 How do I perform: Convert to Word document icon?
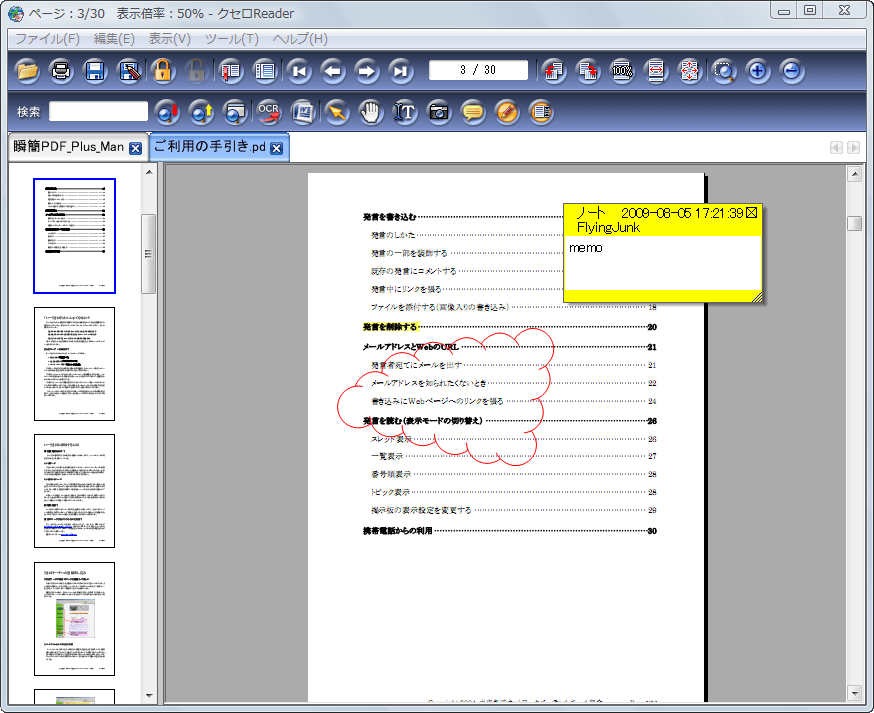(x=303, y=112)
